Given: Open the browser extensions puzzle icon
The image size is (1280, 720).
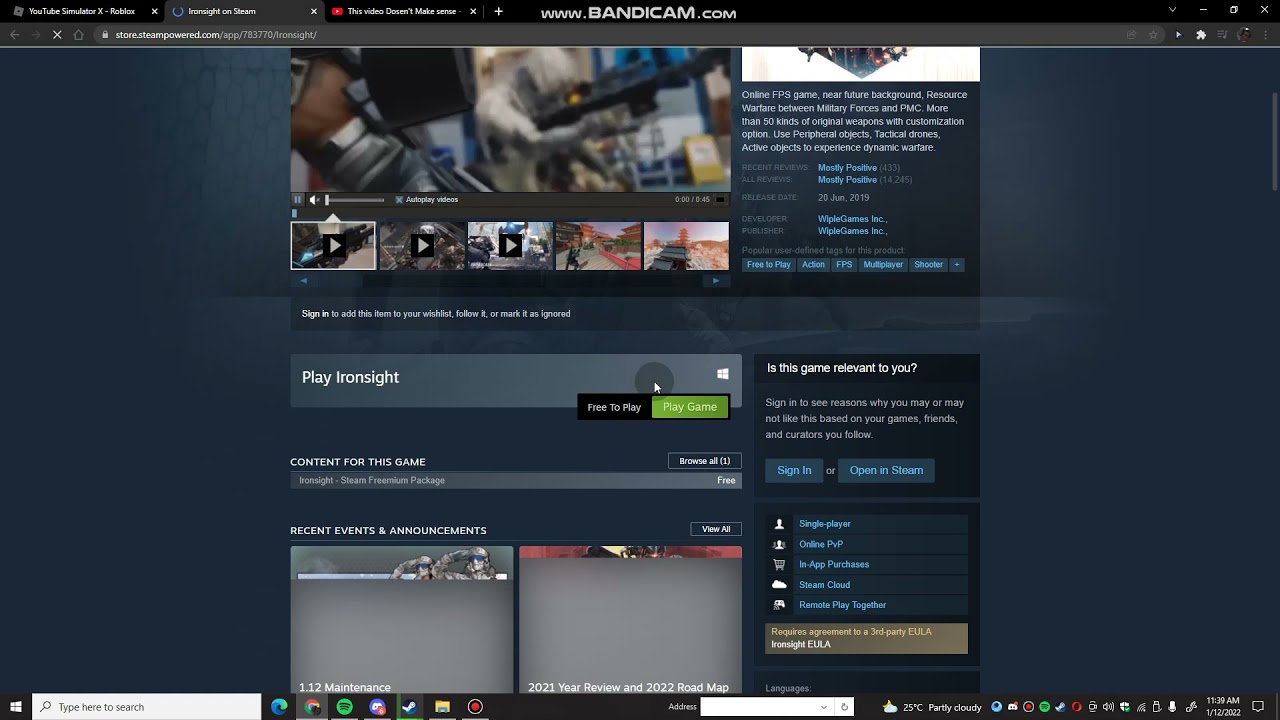Looking at the screenshot, I should point(1201,35).
